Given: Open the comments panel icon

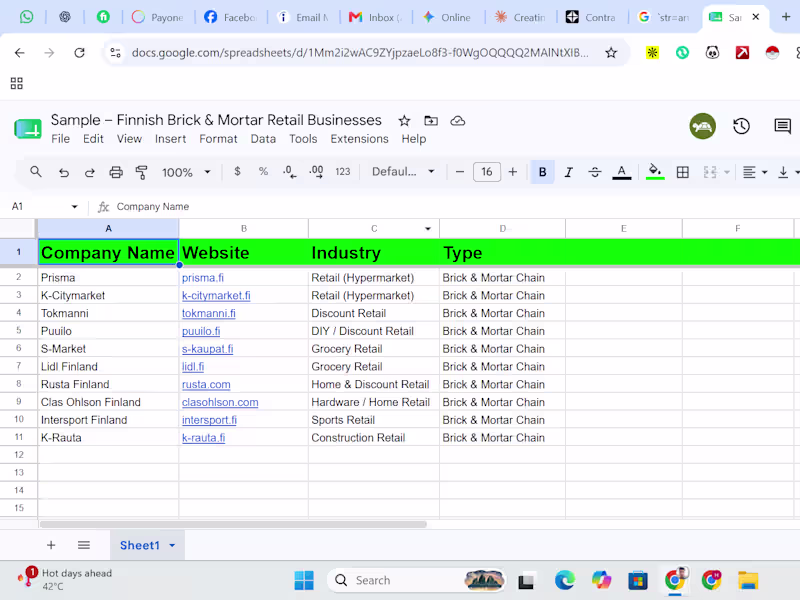Looking at the screenshot, I should 782,126.
